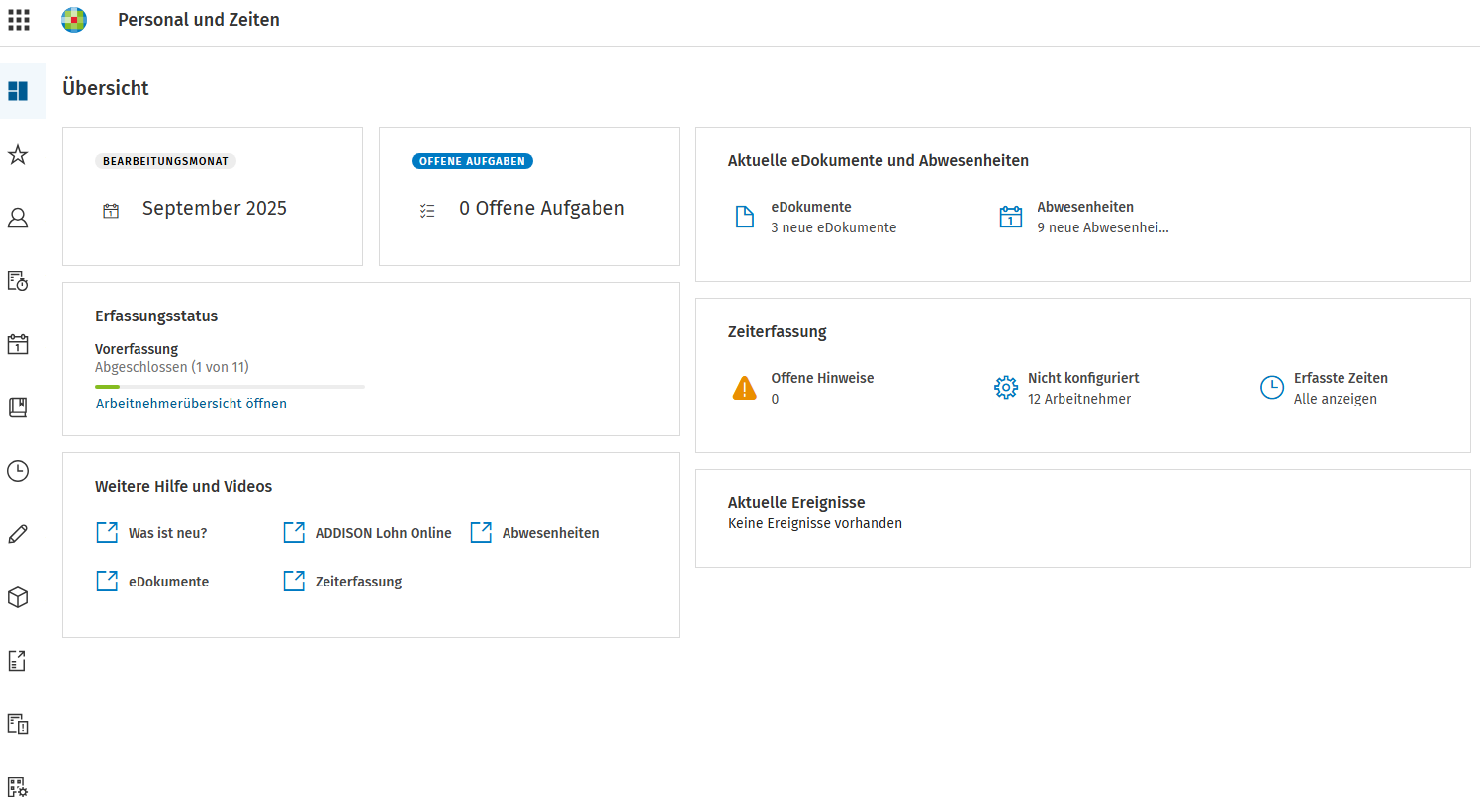Select the document-with-warning sidebar icon
The image size is (1480, 812).
click(x=18, y=724)
